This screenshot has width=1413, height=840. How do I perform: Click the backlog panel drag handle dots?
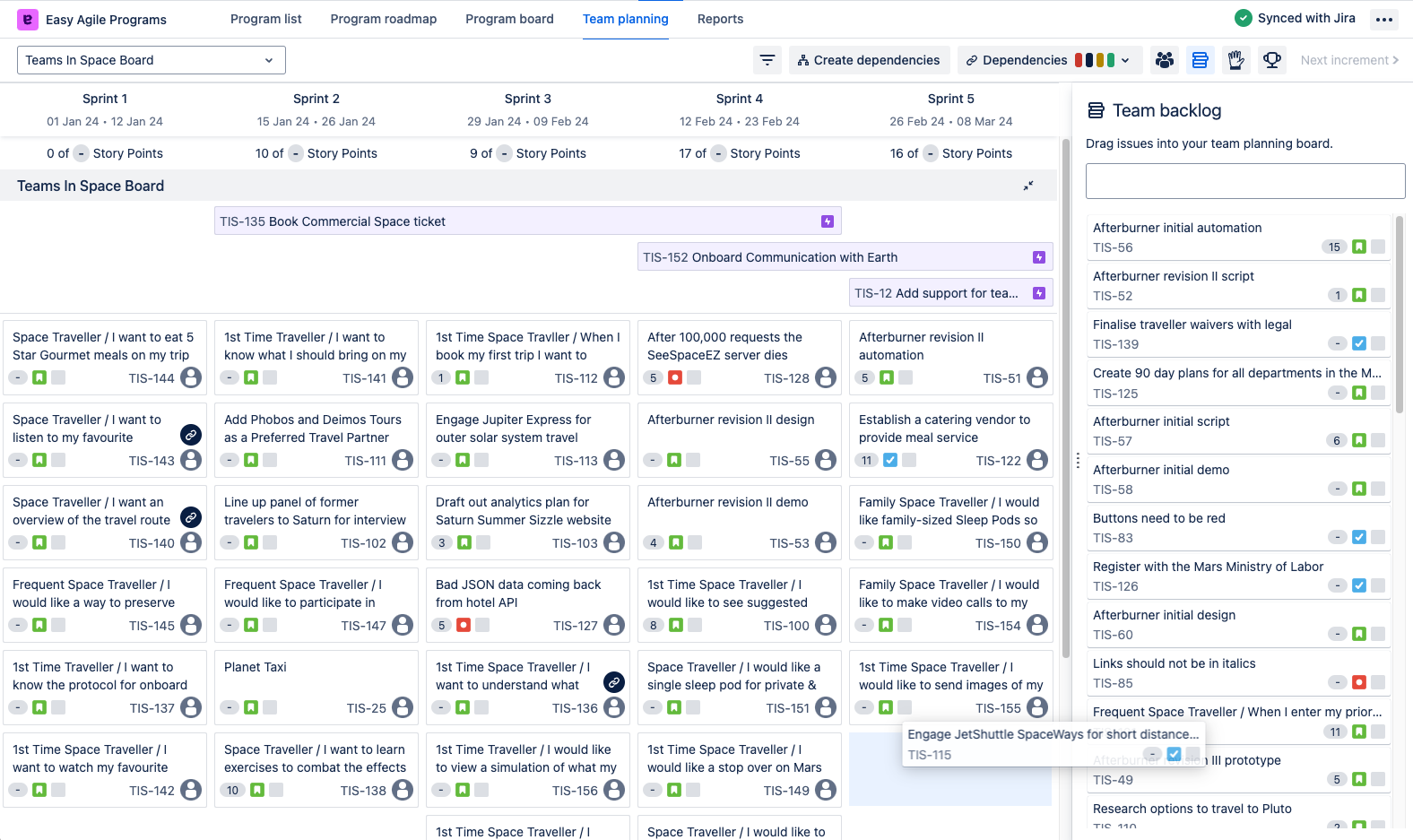1078,461
